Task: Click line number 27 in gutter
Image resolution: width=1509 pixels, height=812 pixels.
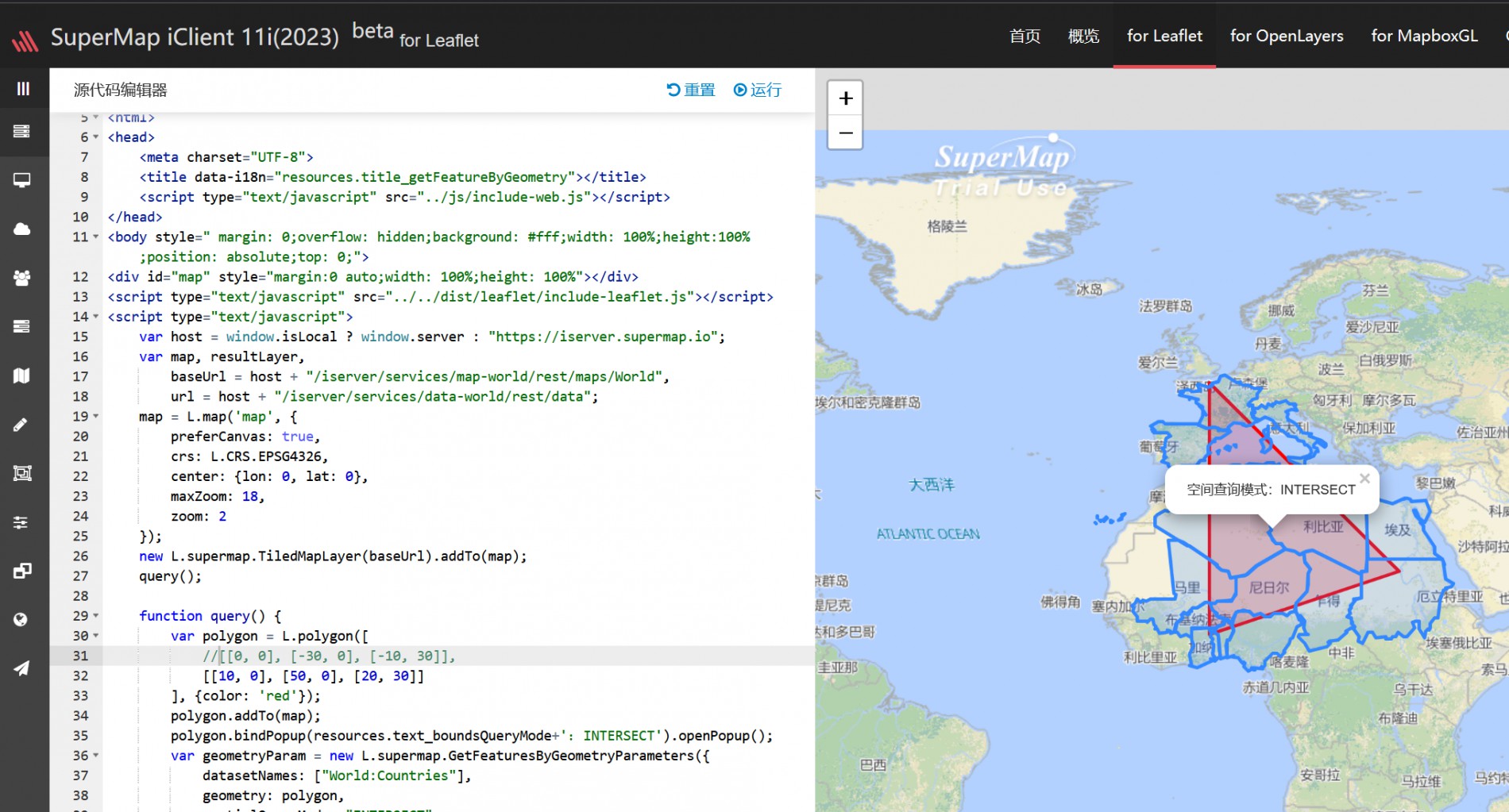Action: 80,576
